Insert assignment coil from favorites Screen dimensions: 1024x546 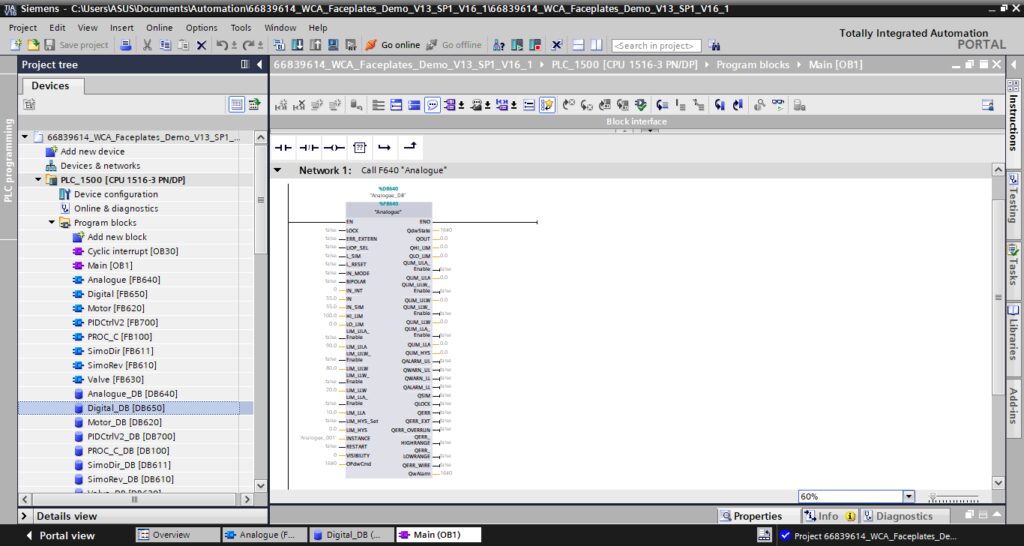click(x=334, y=148)
